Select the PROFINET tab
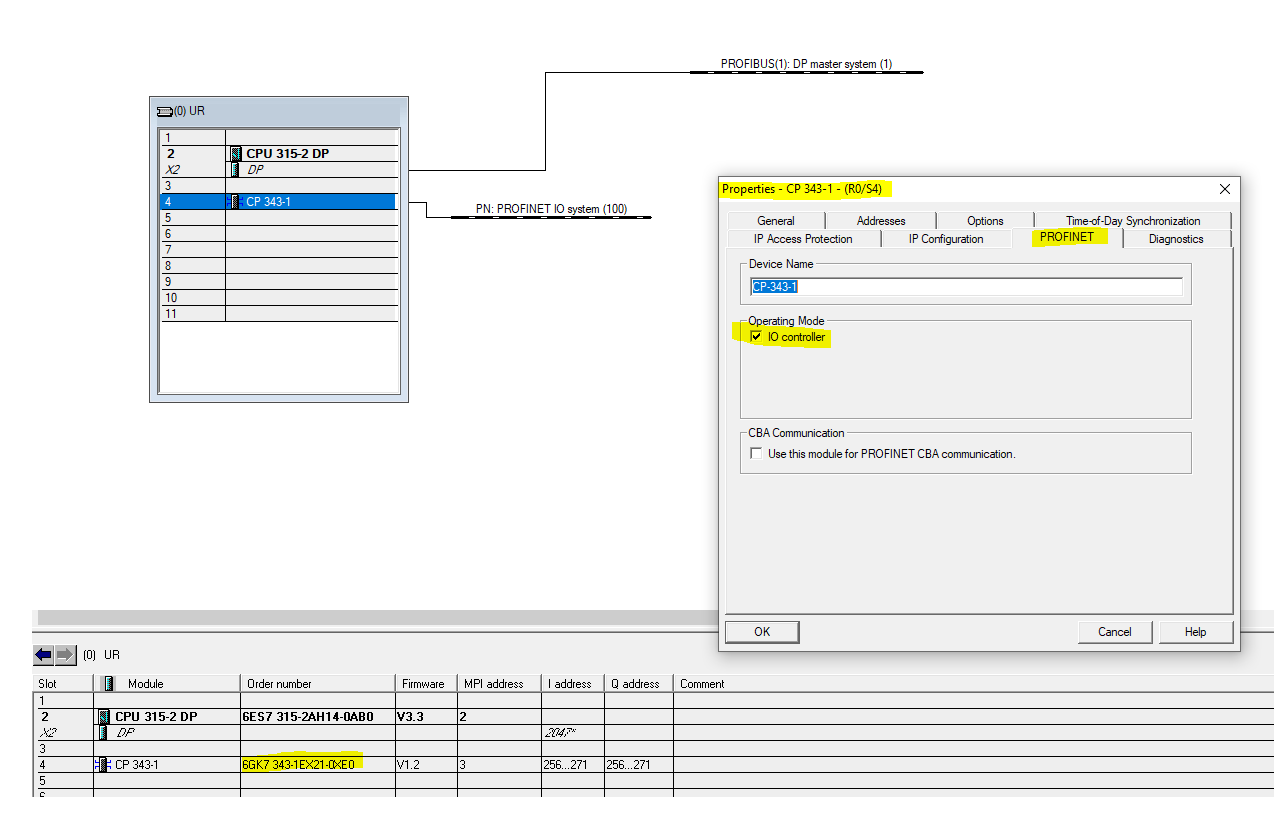The width and height of the screenshot is (1278, 813). point(1067,237)
